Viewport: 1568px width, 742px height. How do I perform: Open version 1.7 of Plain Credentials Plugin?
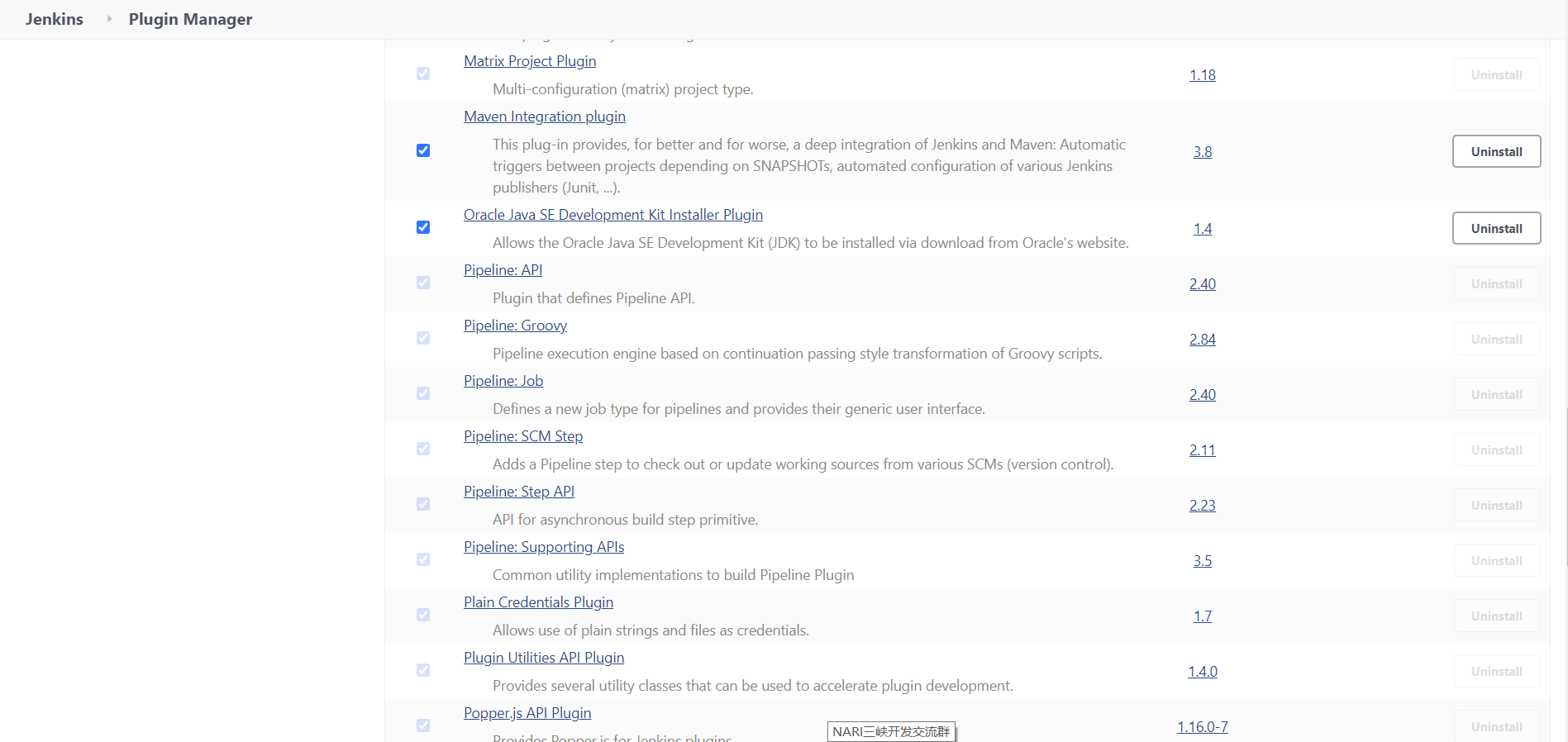coord(1203,616)
